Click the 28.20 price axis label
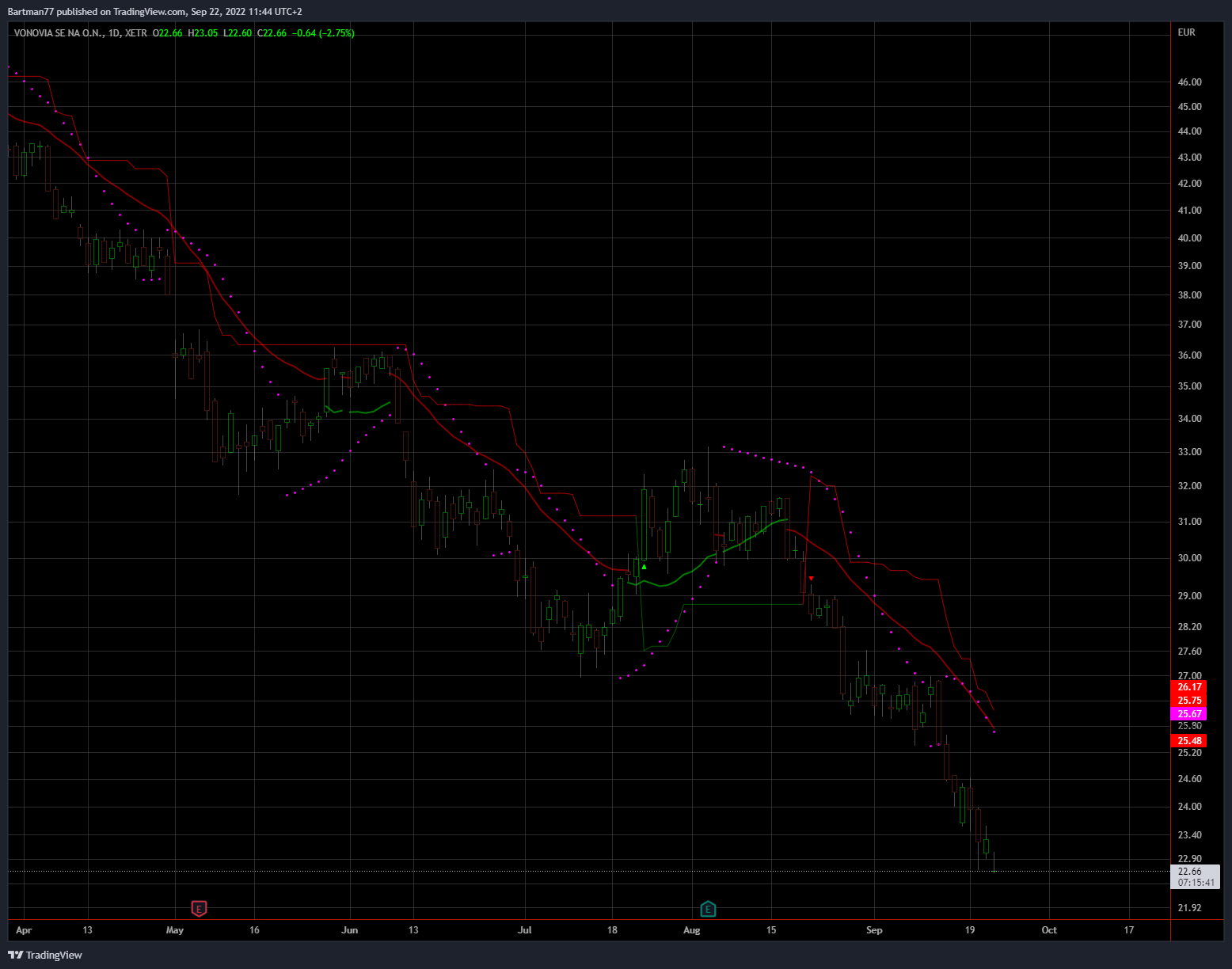 click(x=1190, y=627)
